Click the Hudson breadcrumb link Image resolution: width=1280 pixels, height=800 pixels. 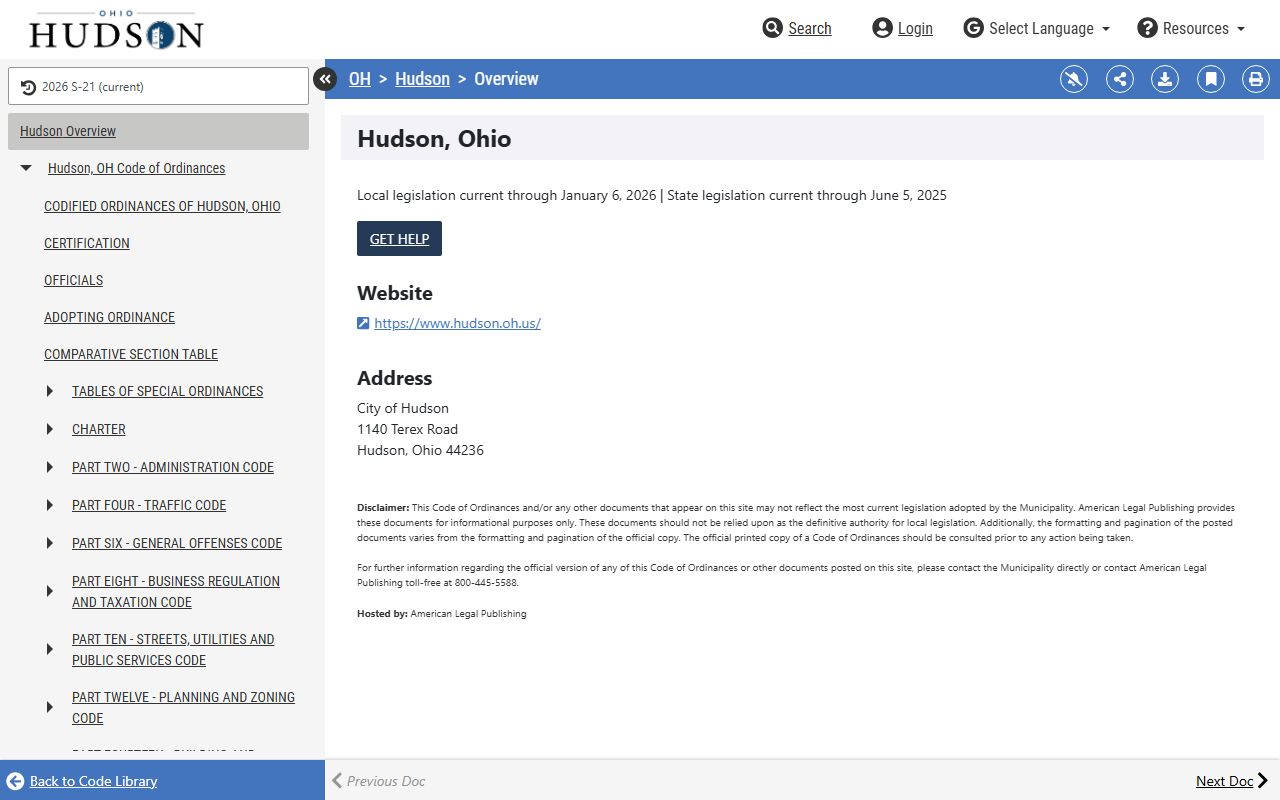(x=422, y=79)
